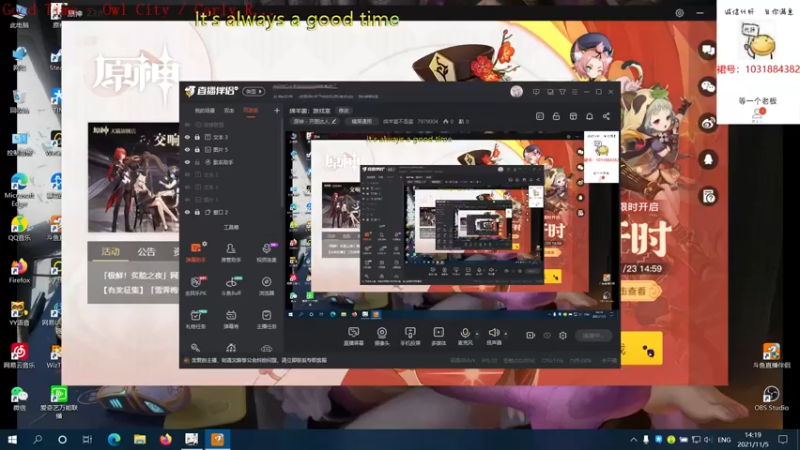Toggle visibility of 弹幕助手 source
800x450 pixels.
187,162
